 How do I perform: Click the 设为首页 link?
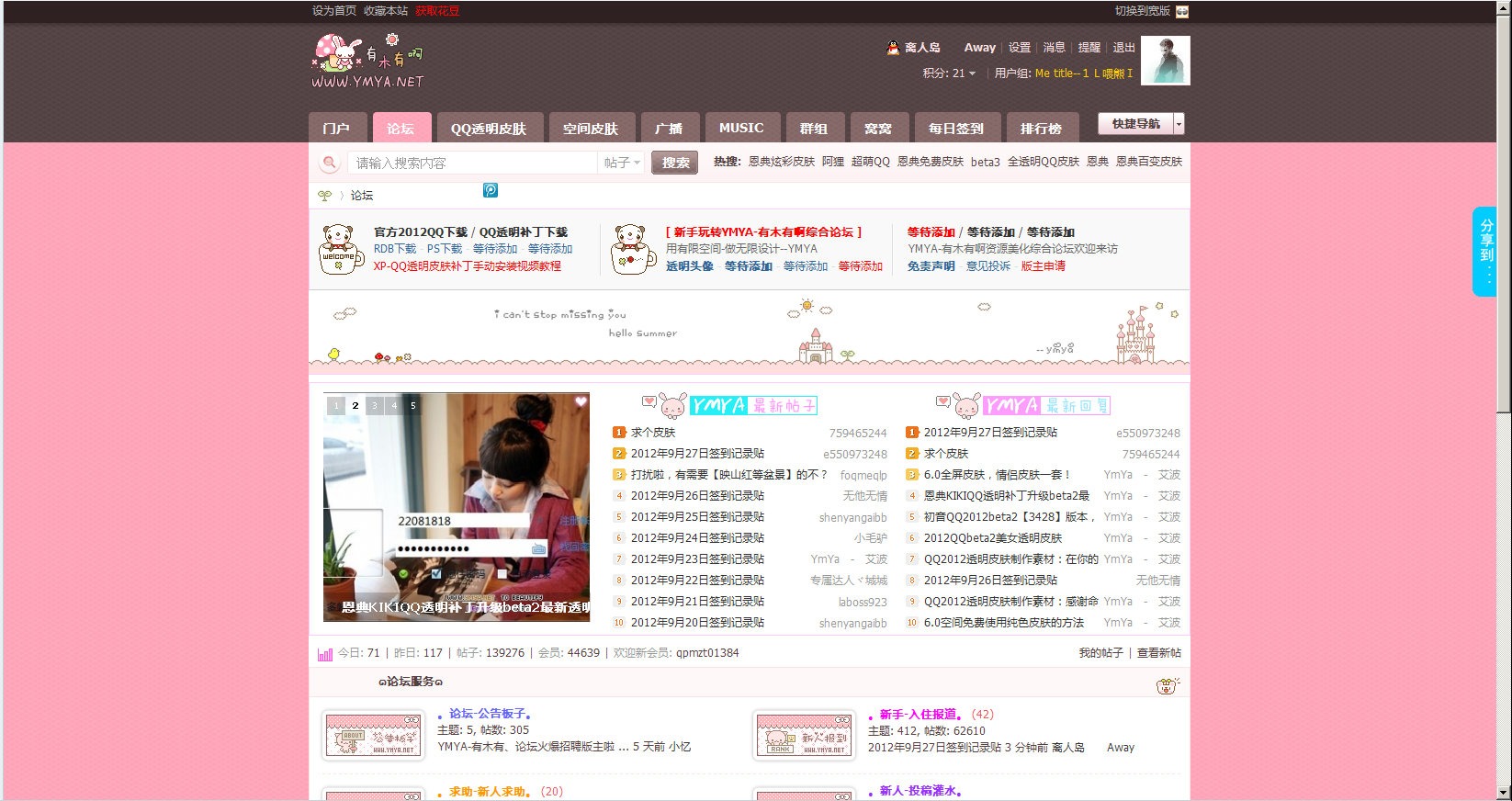[x=334, y=11]
